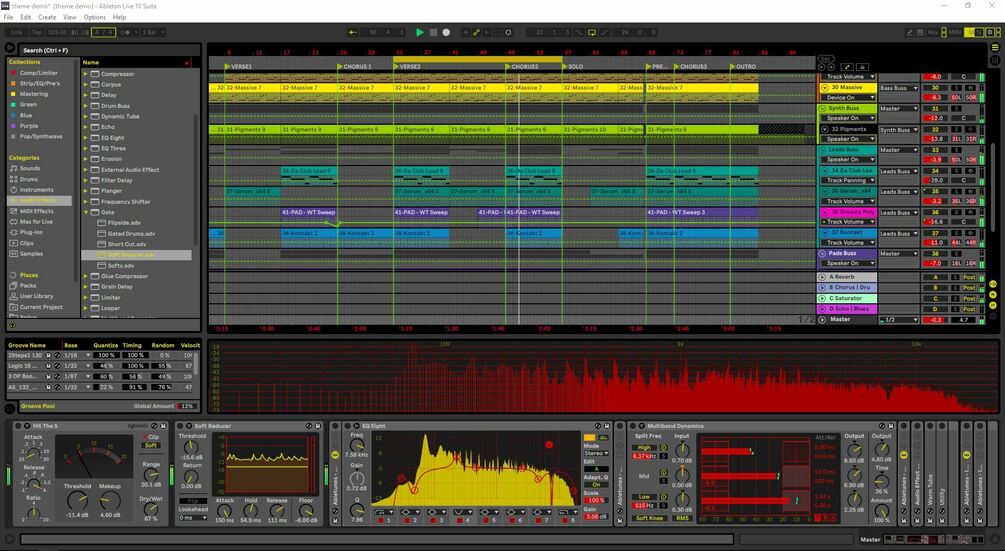Image resolution: width=1005 pixels, height=551 pixels.
Task: Open the Help menu
Action: (x=119, y=17)
